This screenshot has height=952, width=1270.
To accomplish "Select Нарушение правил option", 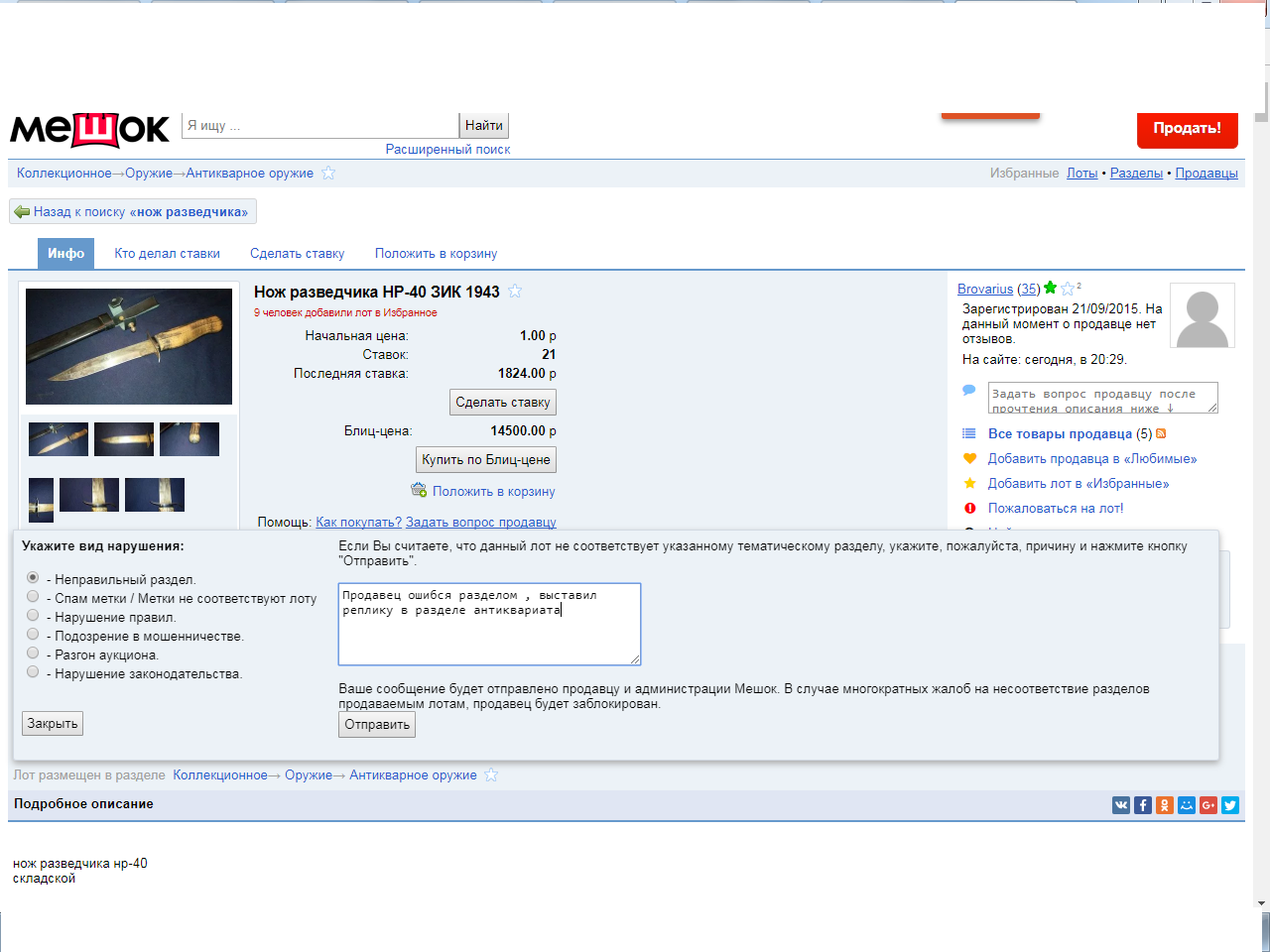I will coord(33,615).
